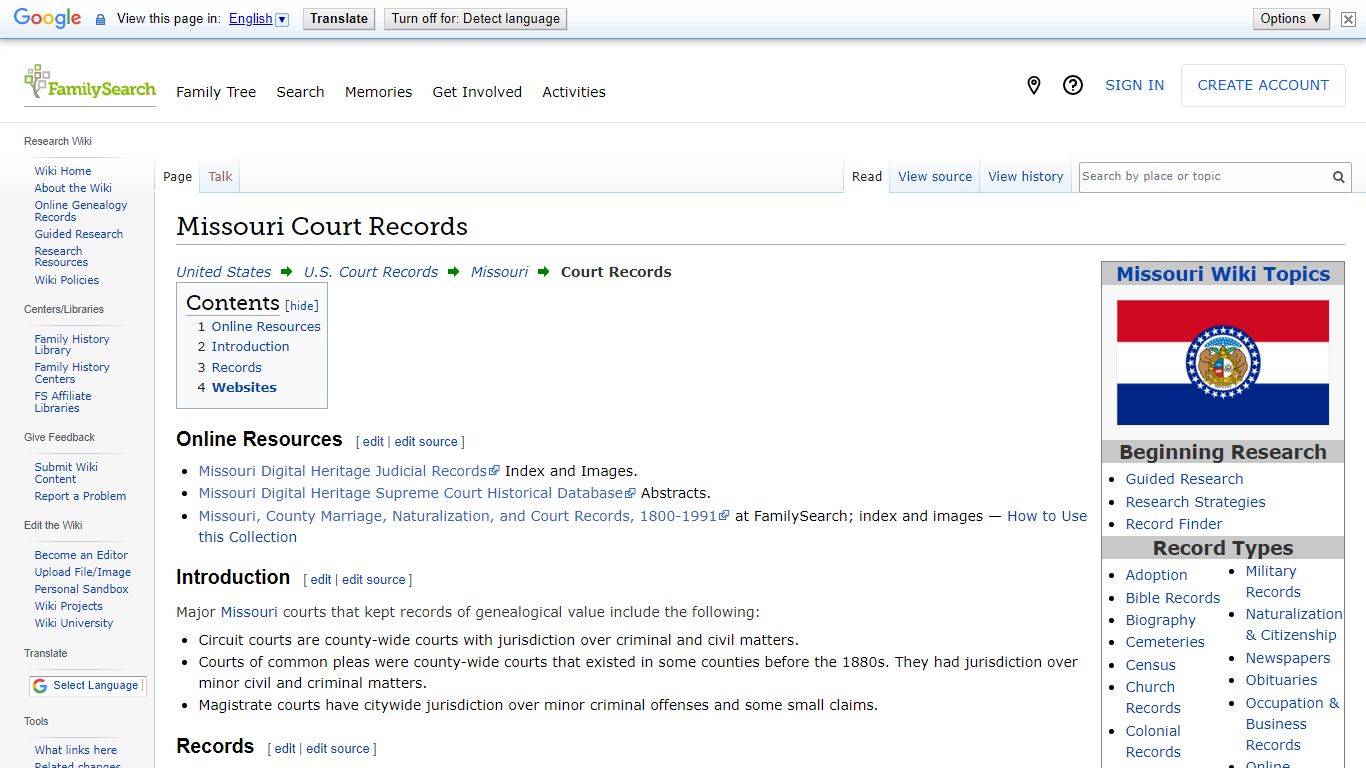Viewport: 1366px width, 768px height.
Task: Click the Translate button
Action: tap(339, 18)
